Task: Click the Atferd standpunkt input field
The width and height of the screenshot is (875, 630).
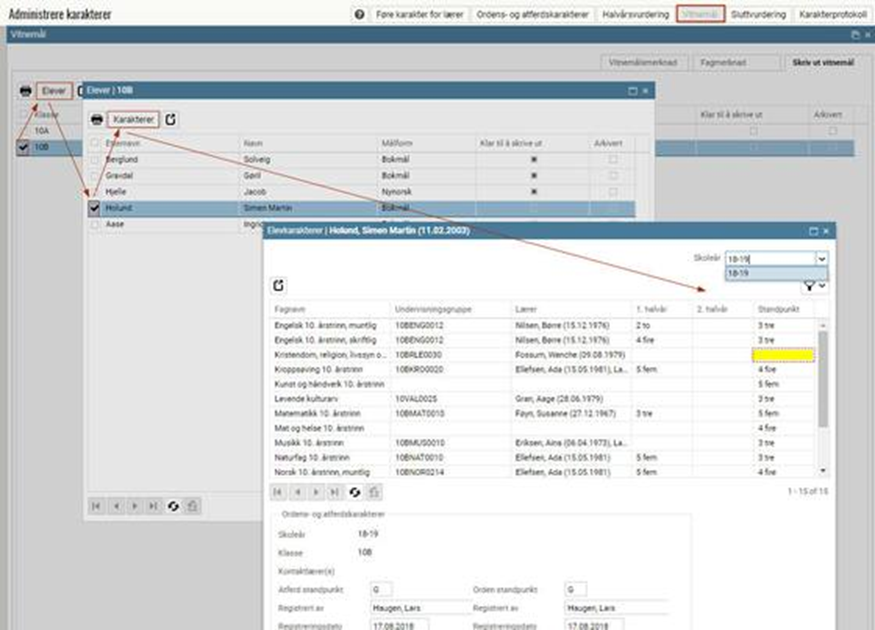Action: (x=381, y=589)
